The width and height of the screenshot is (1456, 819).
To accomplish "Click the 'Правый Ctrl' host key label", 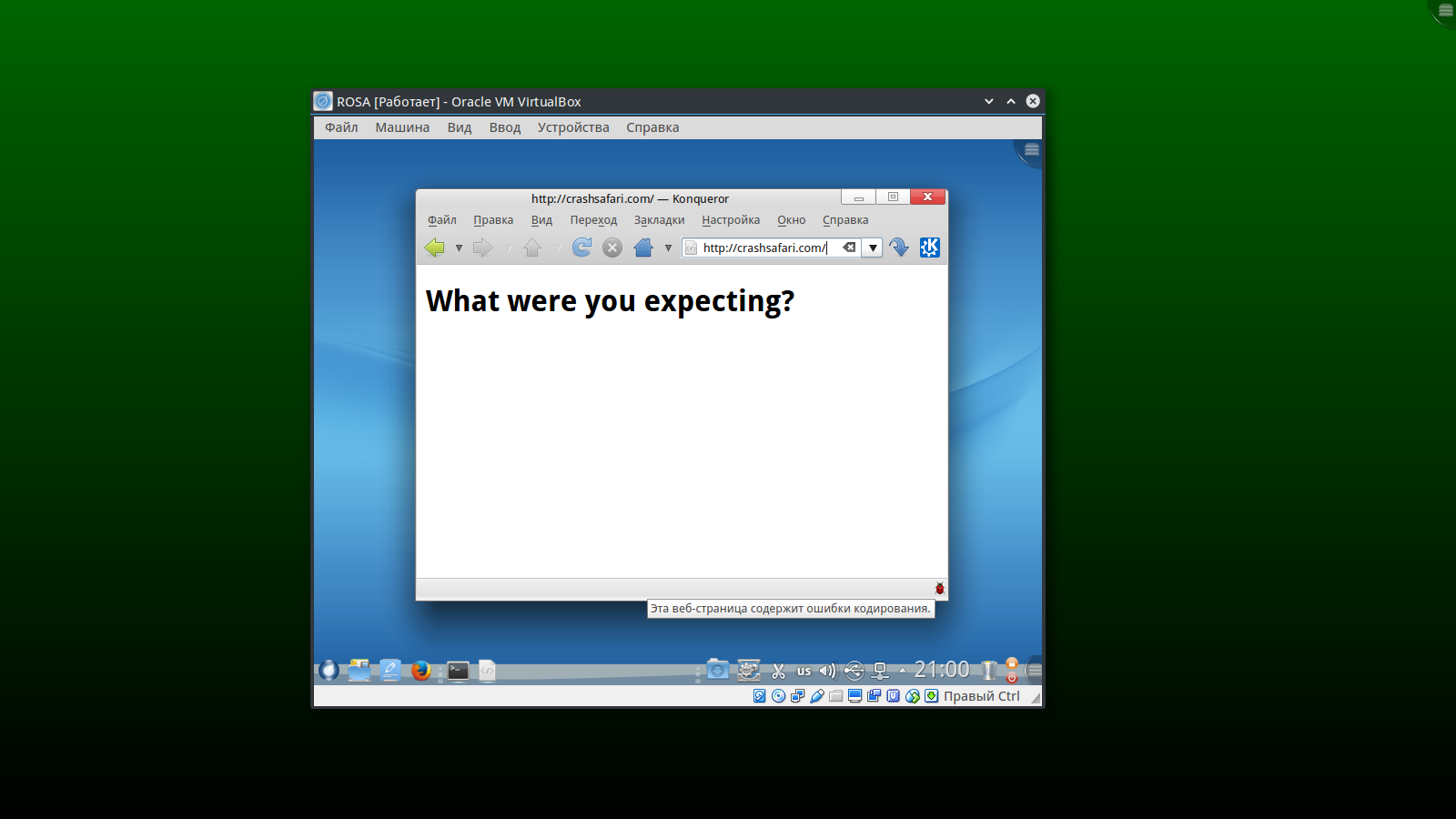I will pyautogui.click(x=982, y=696).
